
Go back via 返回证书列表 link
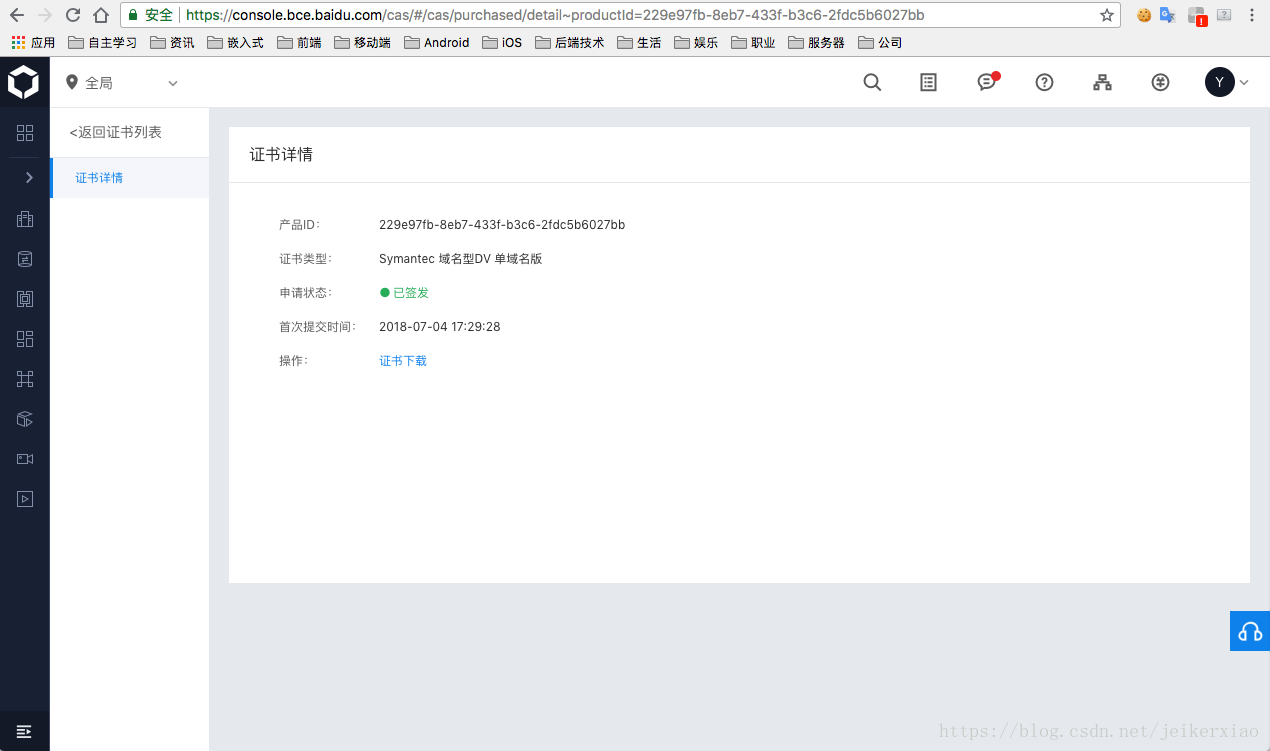point(115,131)
